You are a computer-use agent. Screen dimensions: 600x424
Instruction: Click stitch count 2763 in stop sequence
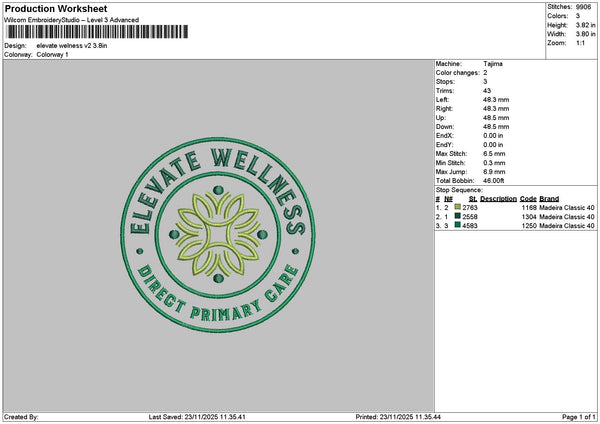tap(470, 208)
